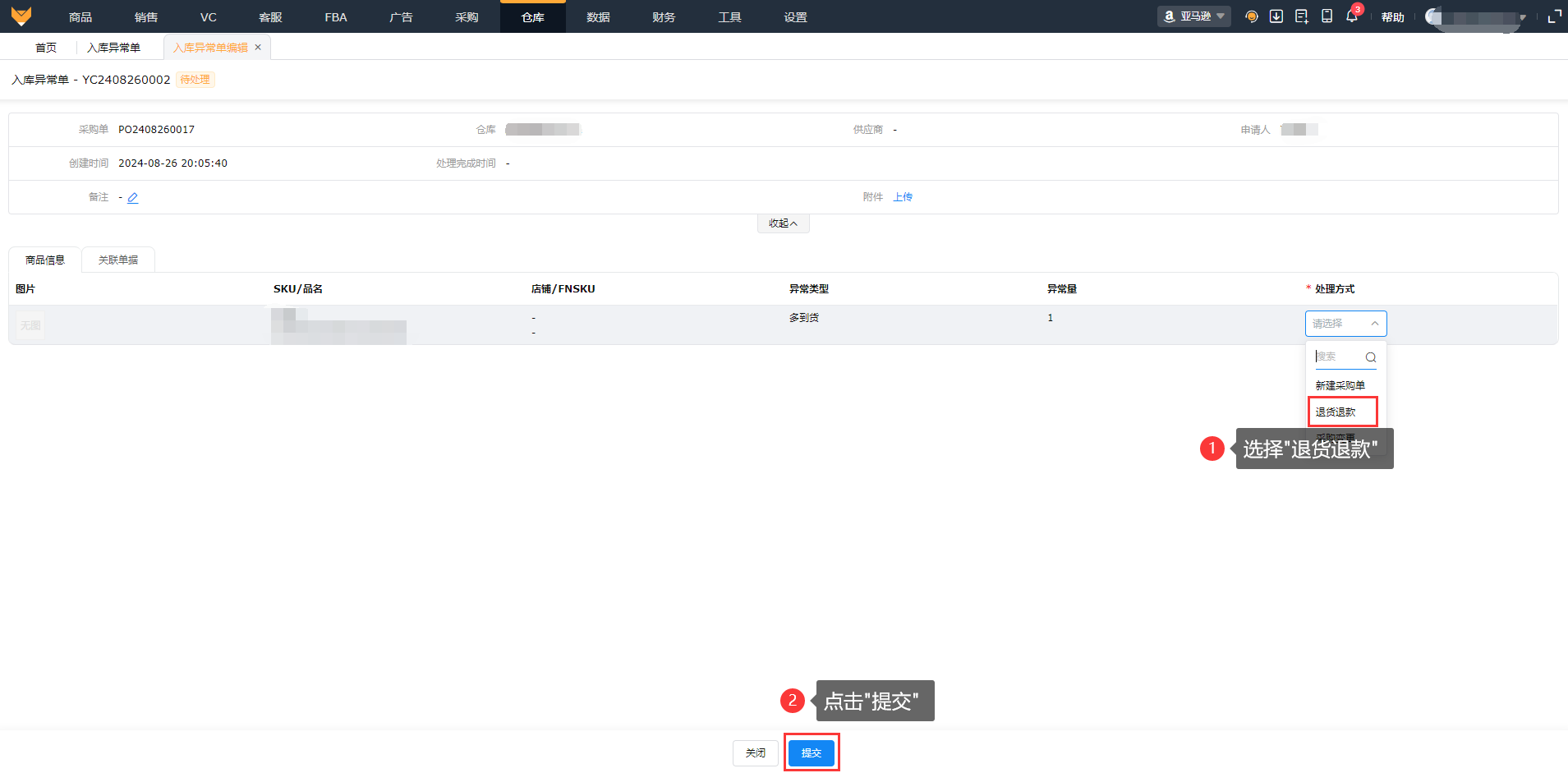Image resolution: width=1568 pixels, height=773 pixels.
Task: Open the FBA menu
Action: (336, 17)
